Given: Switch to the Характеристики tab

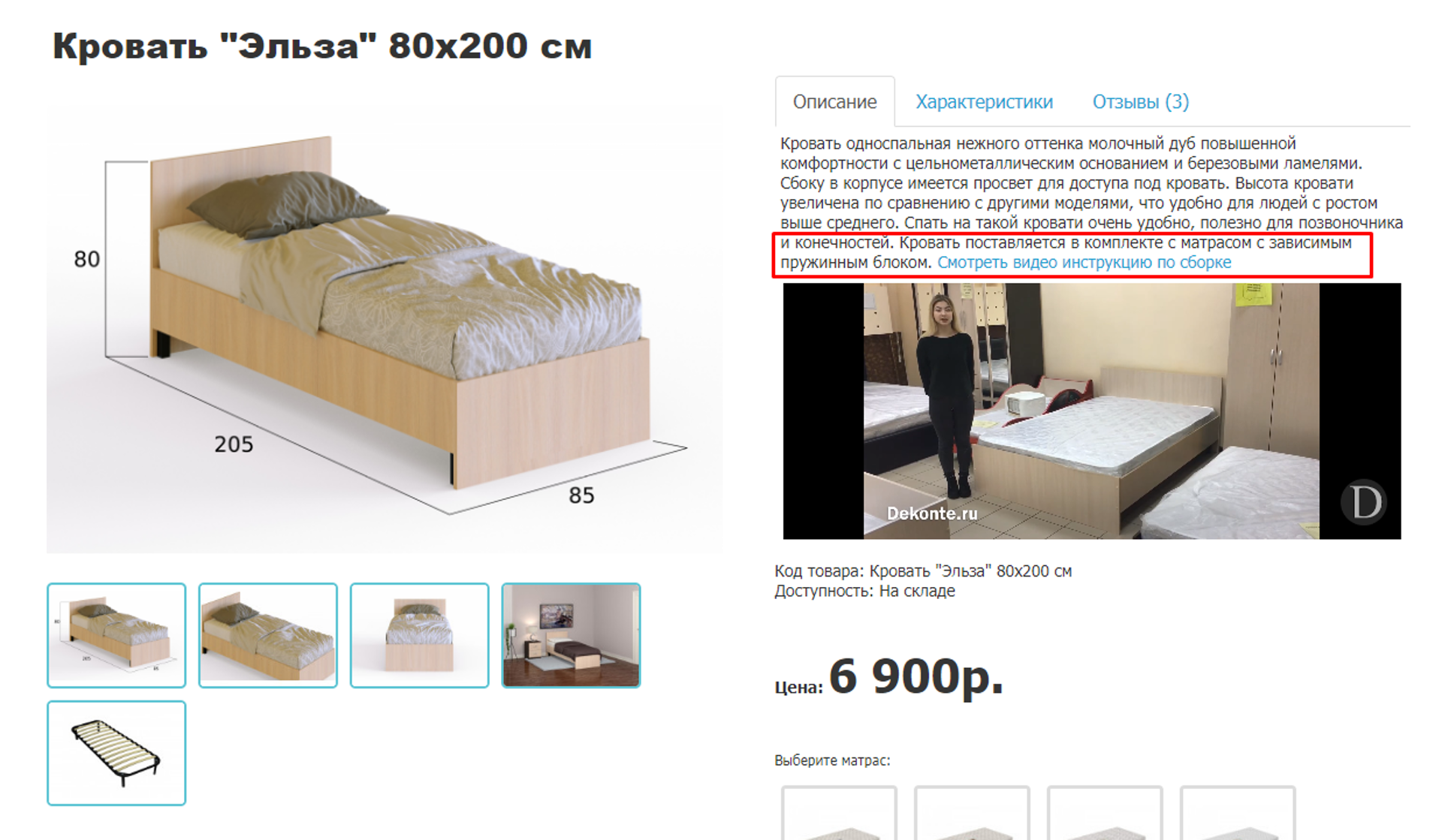Looking at the screenshot, I should click(984, 101).
